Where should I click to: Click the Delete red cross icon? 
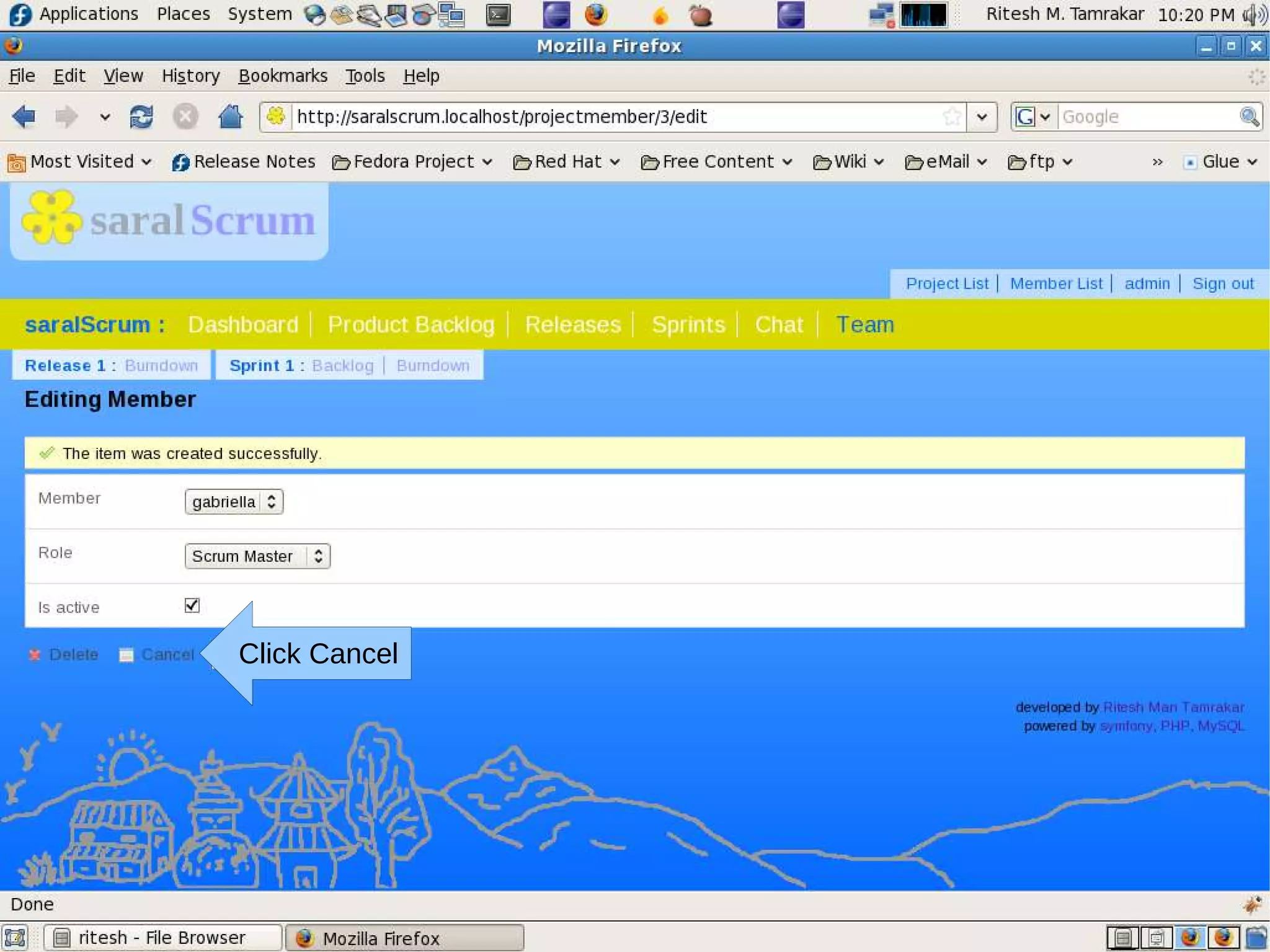point(35,654)
